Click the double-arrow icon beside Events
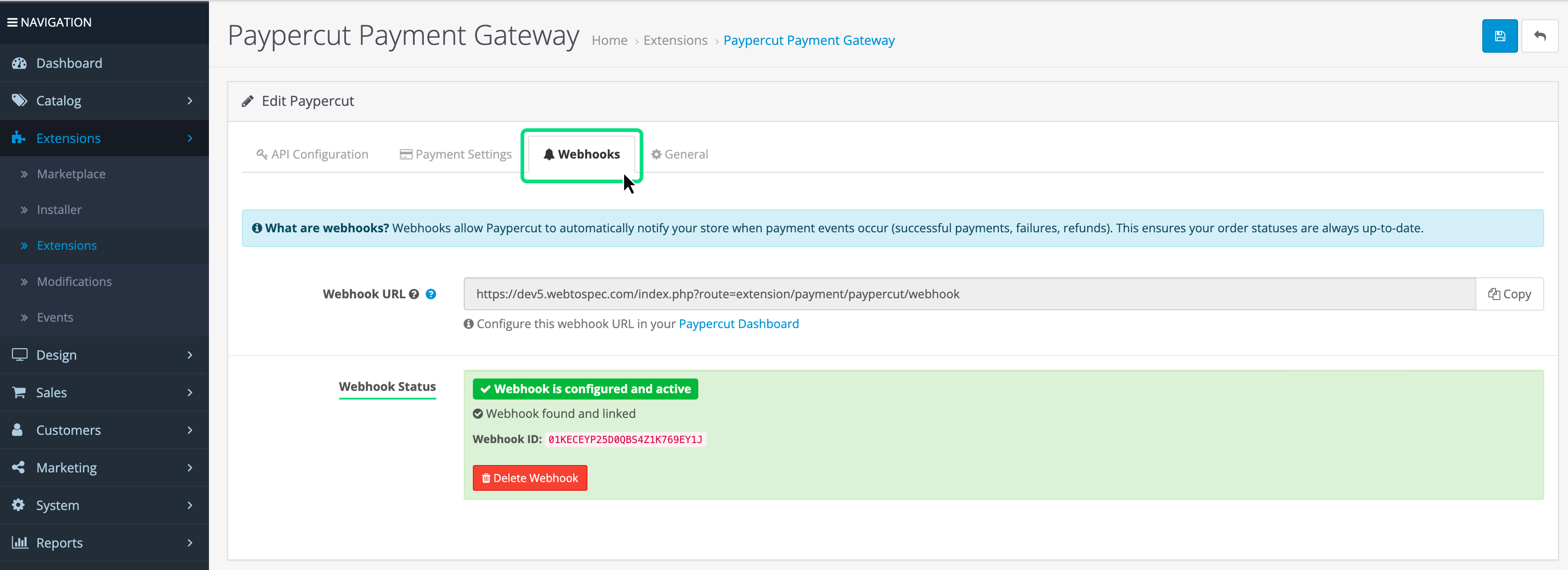The width and height of the screenshot is (1568, 570). pyautogui.click(x=24, y=317)
